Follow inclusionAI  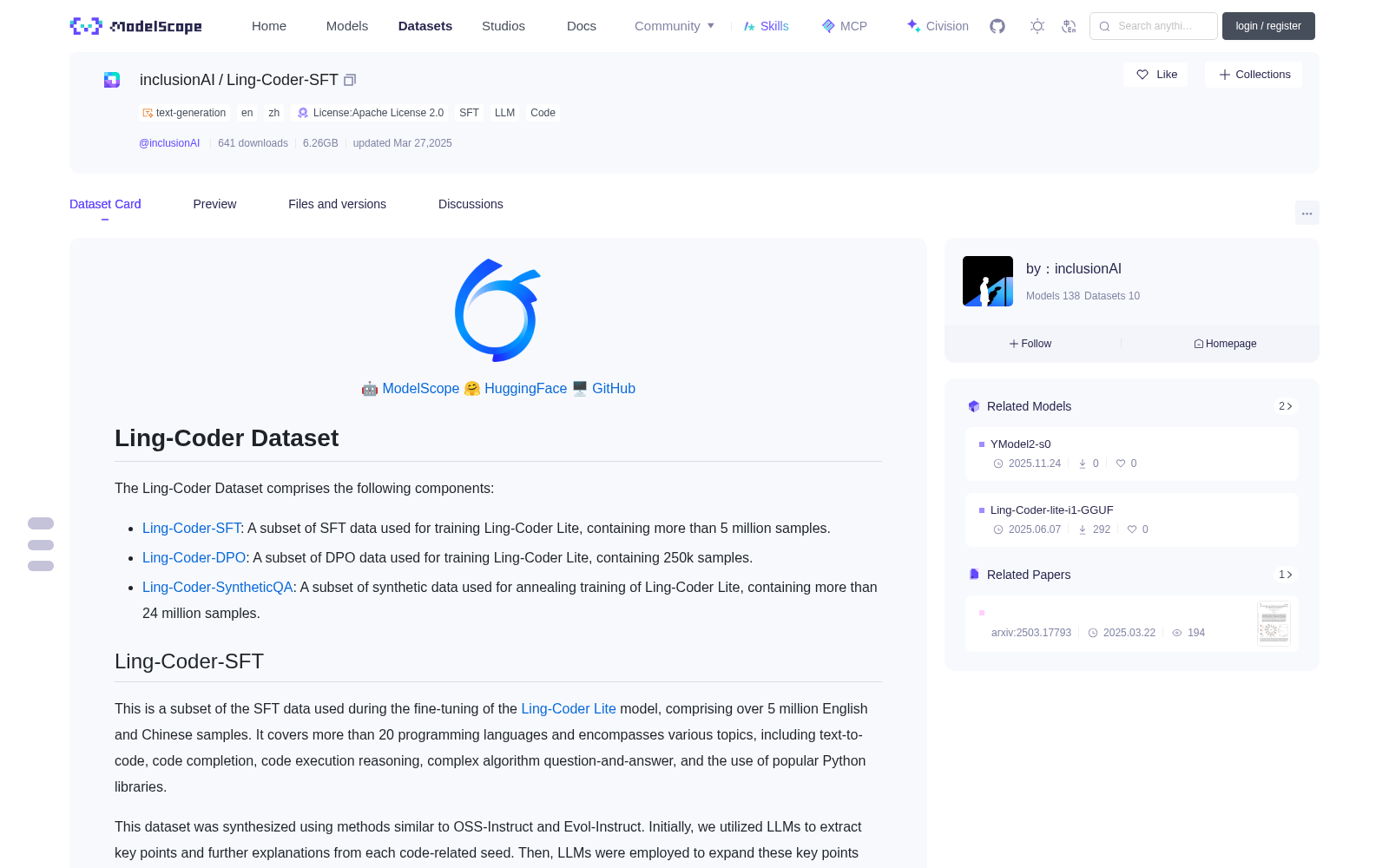click(x=1030, y=344)
